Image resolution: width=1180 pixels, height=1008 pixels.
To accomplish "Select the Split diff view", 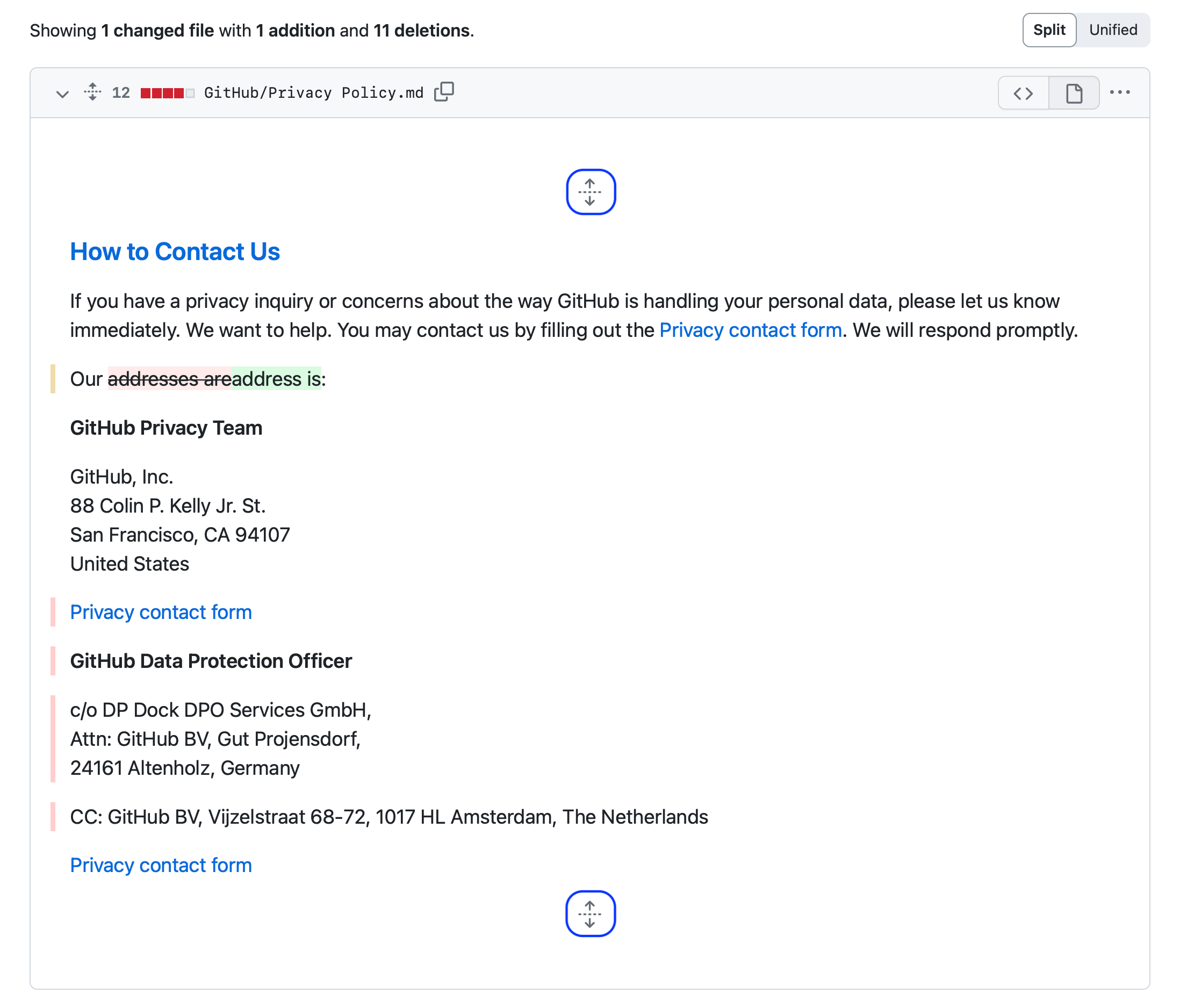I will tap(1048, 30).
